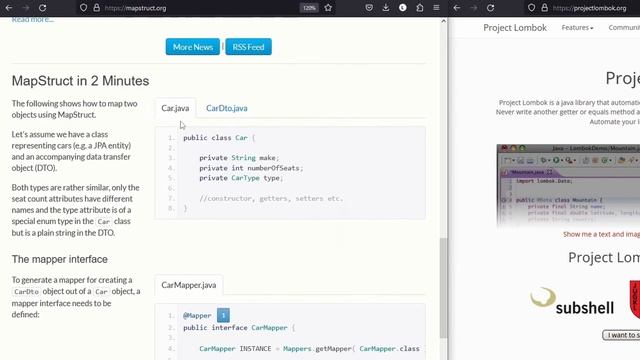Click the back arrow in the Lombok browser
The image size is (640, 360).
click(x=457, y=8)
